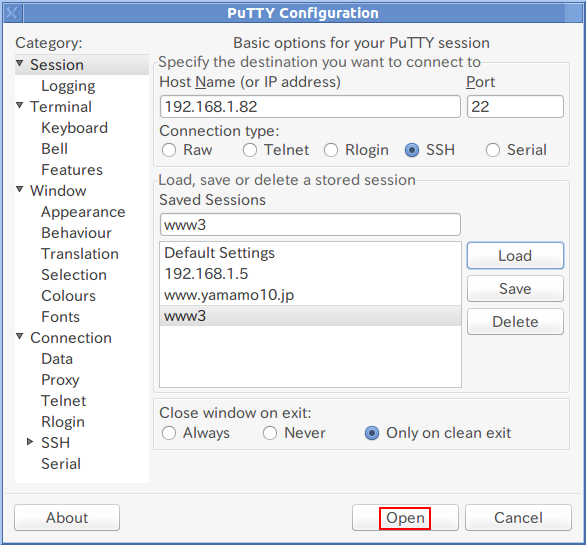Load the selected saved session
The image size is (586, 545).
[x=515, y=256]
